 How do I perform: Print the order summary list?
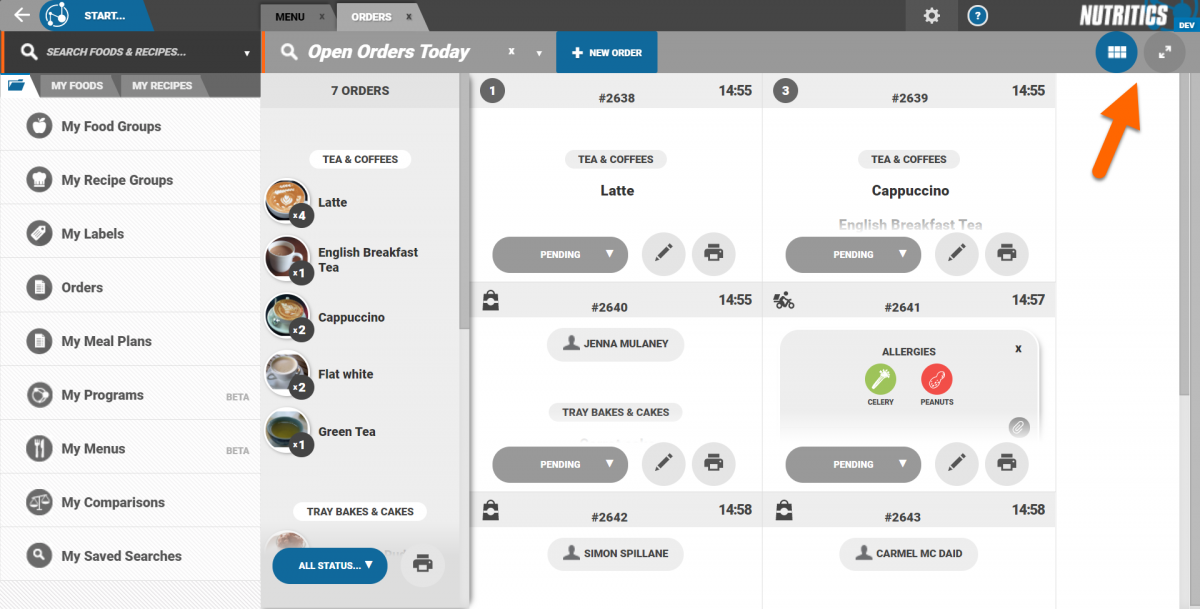(x=422, y=565)
